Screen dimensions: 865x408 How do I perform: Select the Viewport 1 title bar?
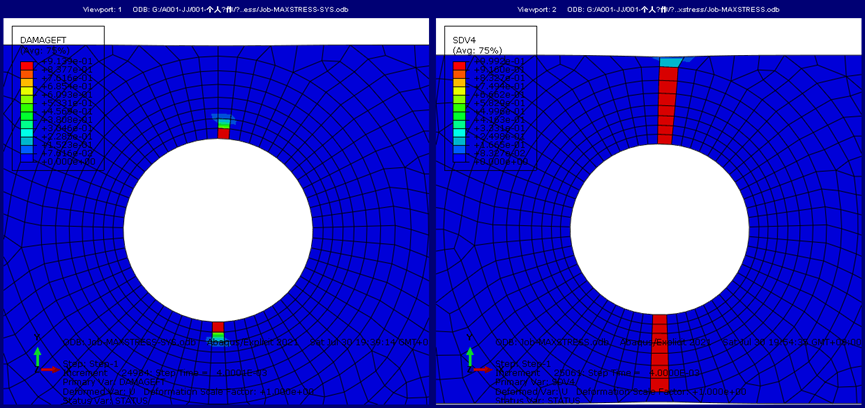tap(216, 9)
